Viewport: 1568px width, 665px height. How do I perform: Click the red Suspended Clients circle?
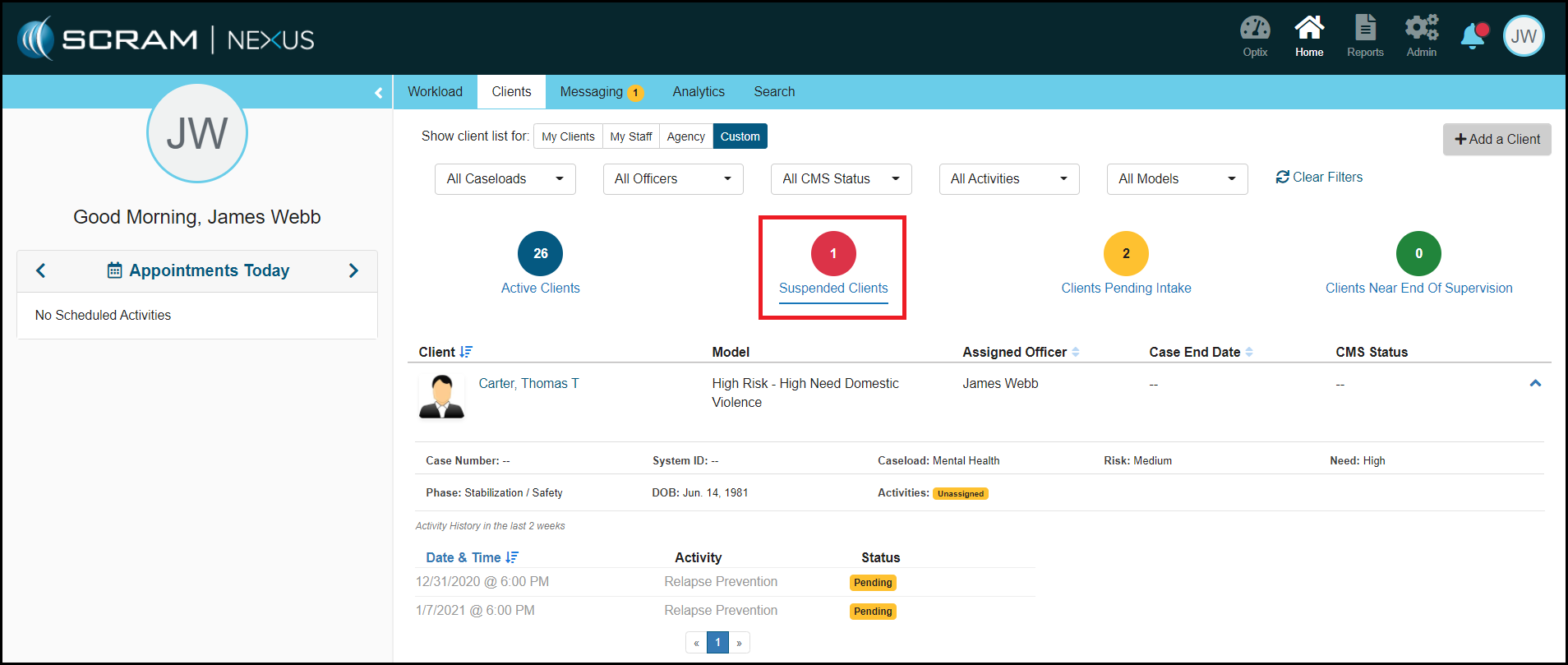tap(832, 254)
